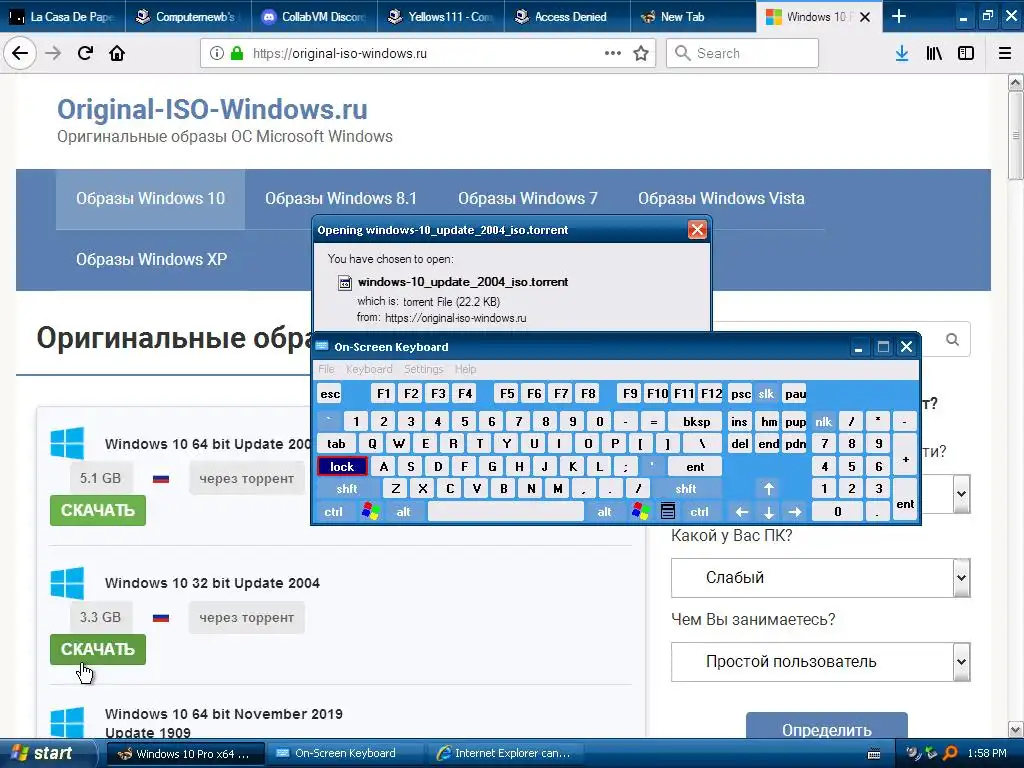Toggle the slk key on On-Screen Keyboard
The image size is (1024, 768).
point(766,393)
